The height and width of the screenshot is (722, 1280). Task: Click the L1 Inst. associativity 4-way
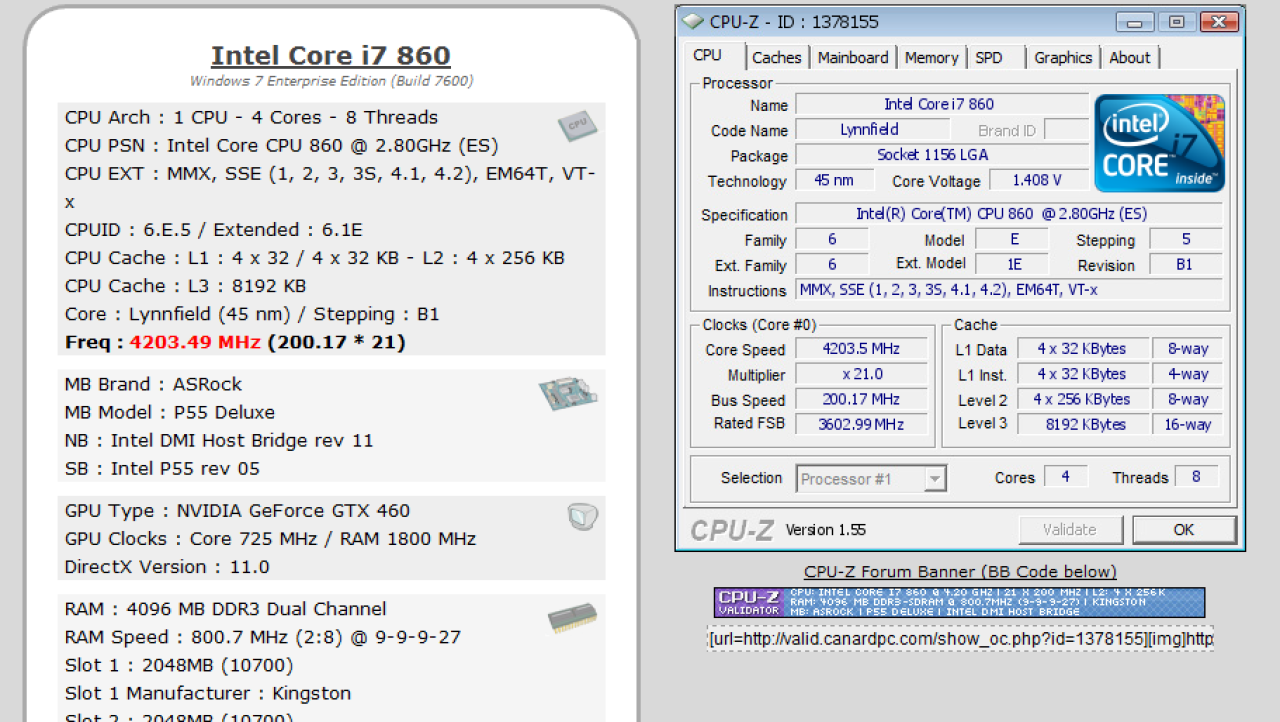pos(1189,374)
